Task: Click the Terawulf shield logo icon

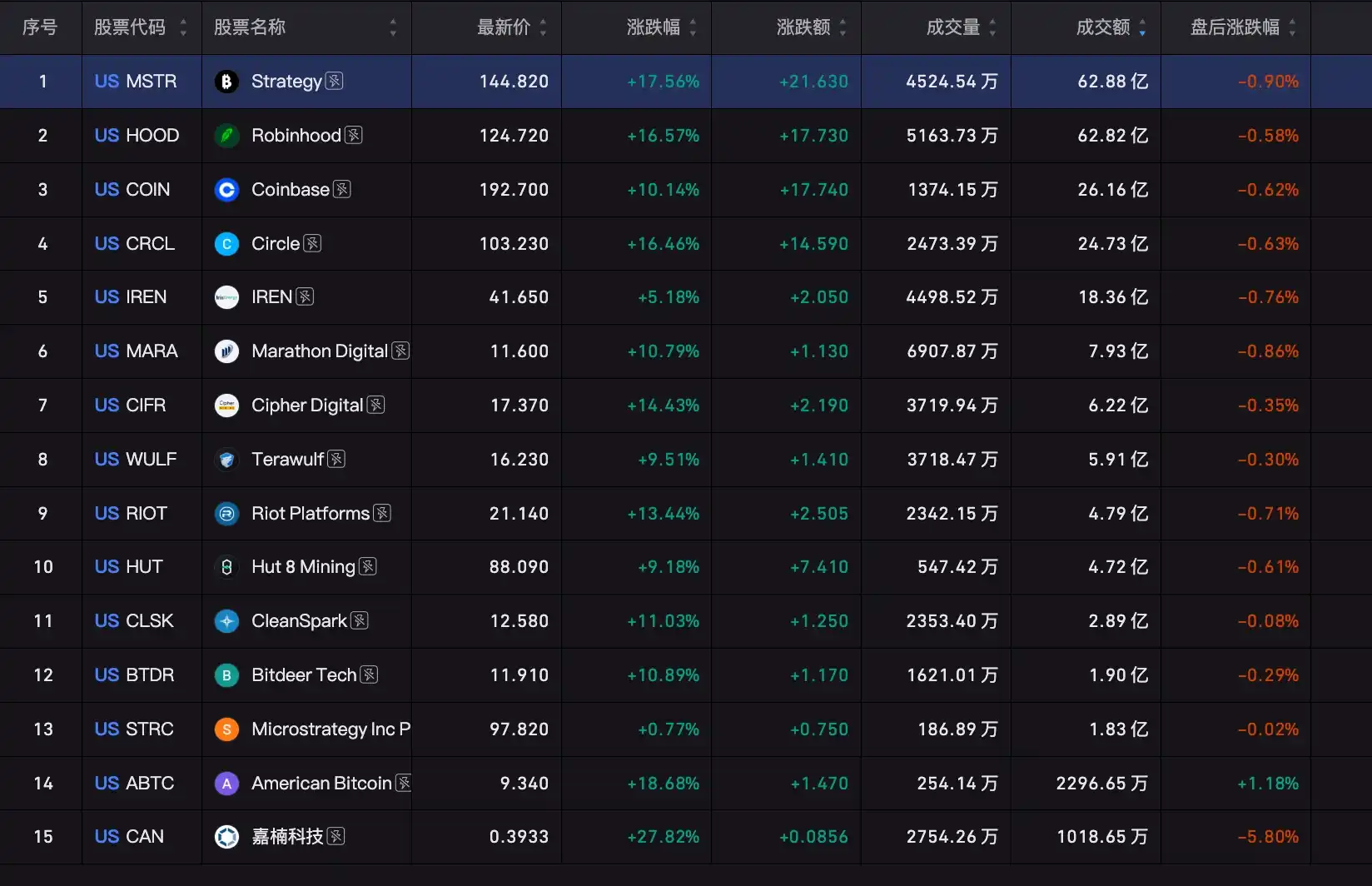Action: click(x=226, y=460)
